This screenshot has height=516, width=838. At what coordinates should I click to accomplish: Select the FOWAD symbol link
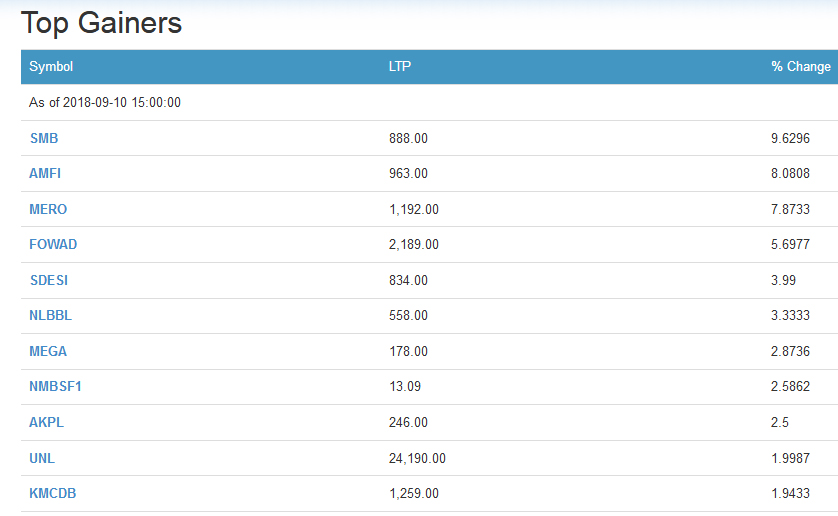click(x=53, y=244)
